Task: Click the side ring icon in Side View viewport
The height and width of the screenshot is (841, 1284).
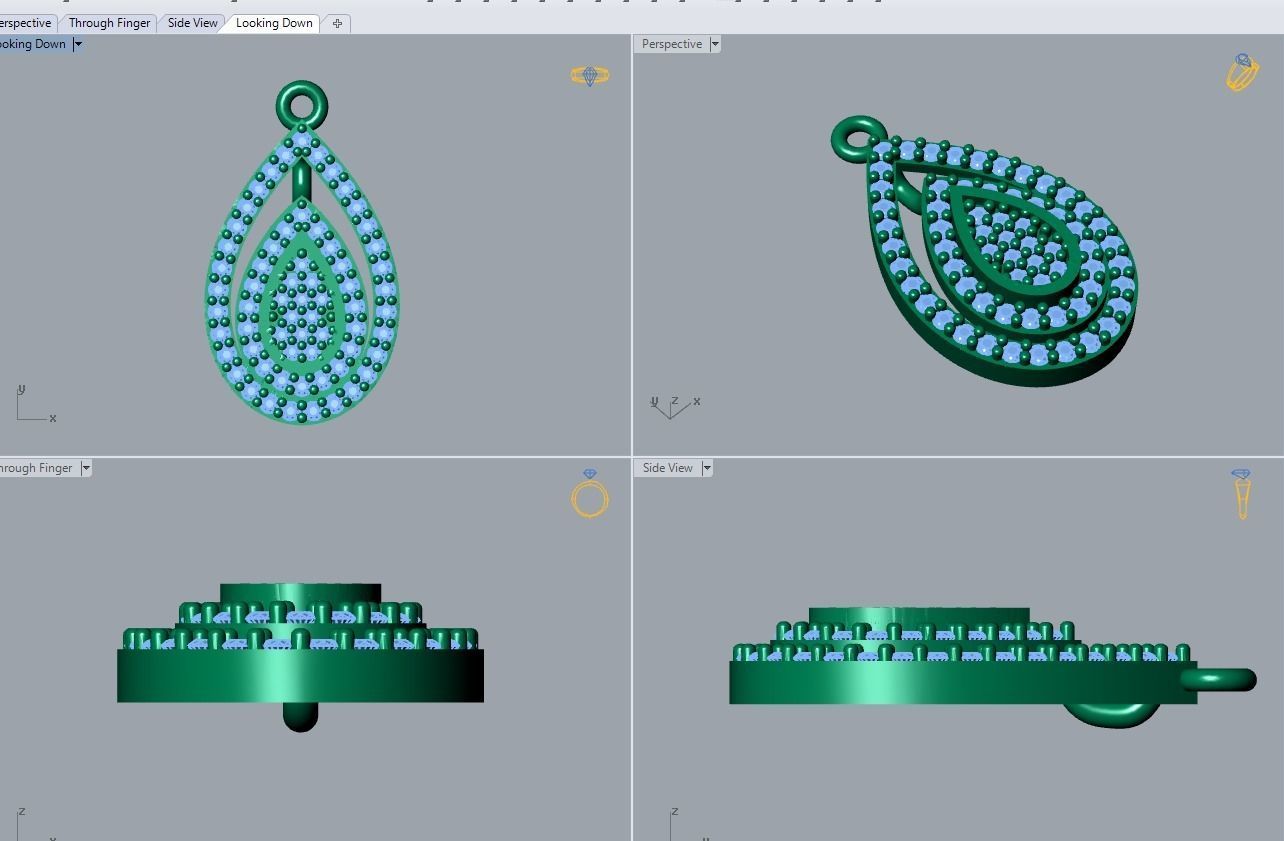Action: pos(1241,494)
